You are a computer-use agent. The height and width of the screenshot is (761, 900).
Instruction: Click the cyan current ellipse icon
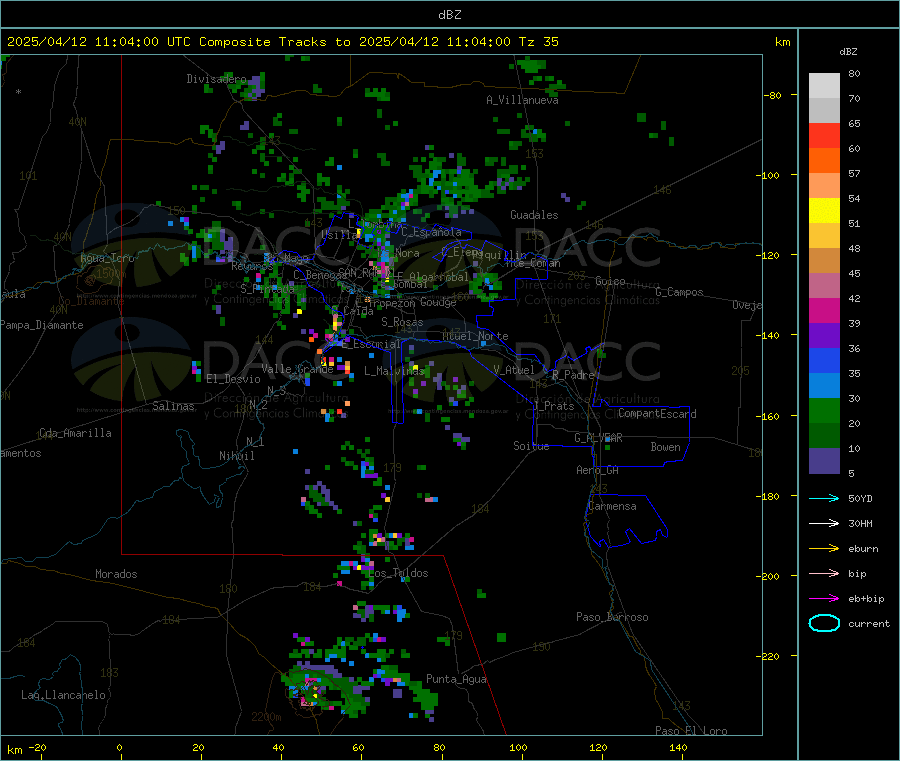tap(824, 623)
